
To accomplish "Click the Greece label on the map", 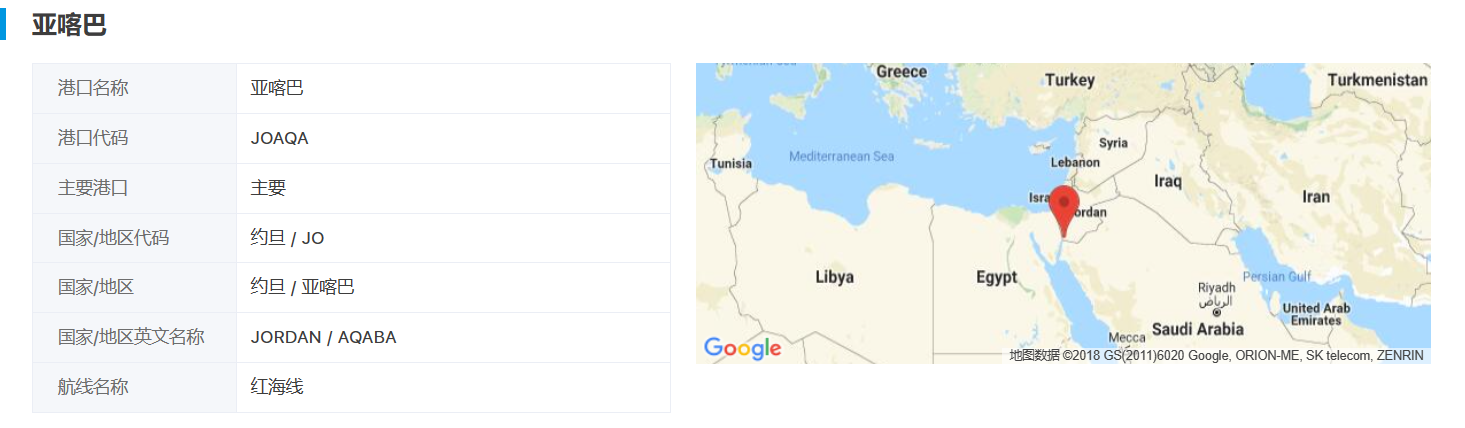I will coord(901,72).
